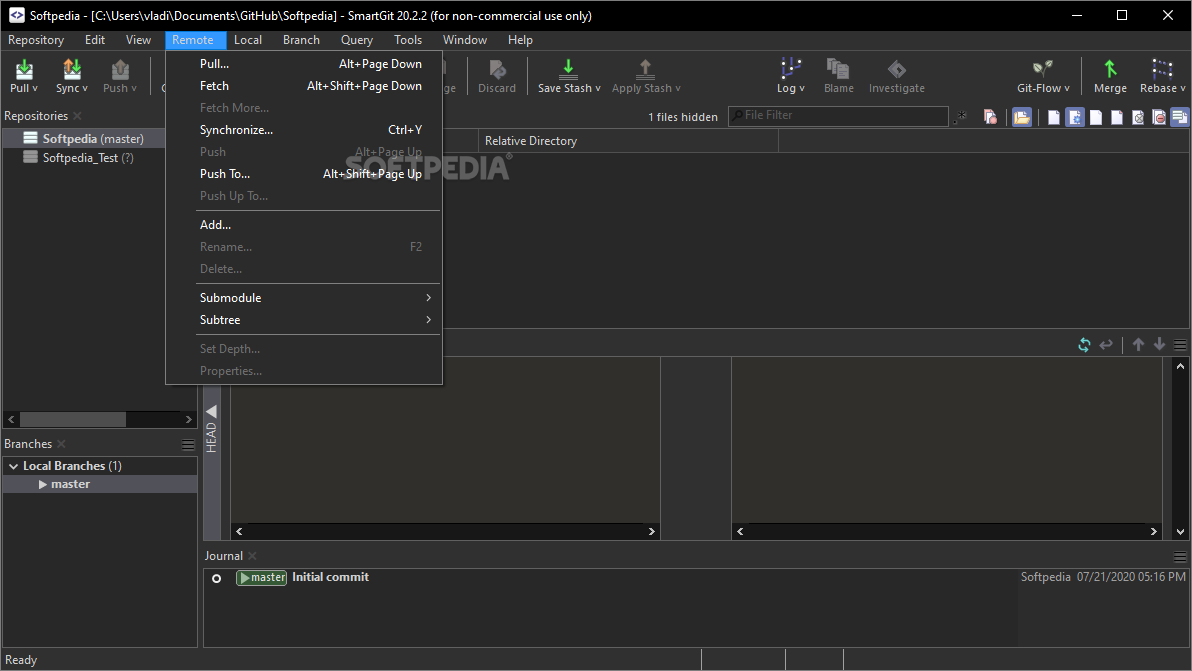Open the Branch menu
This screenshot has height=671, width=1192.
301,40
